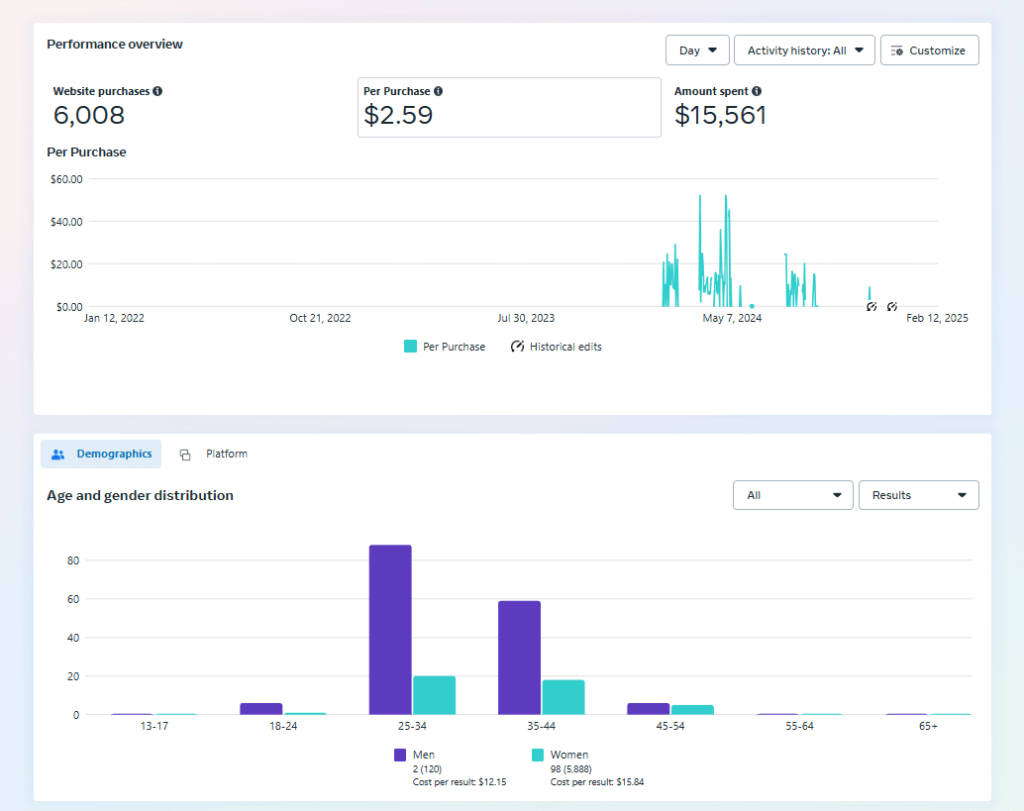Click the Historical edits legend icon
The width and height of the screenshot is (1024, 811).
517,347
